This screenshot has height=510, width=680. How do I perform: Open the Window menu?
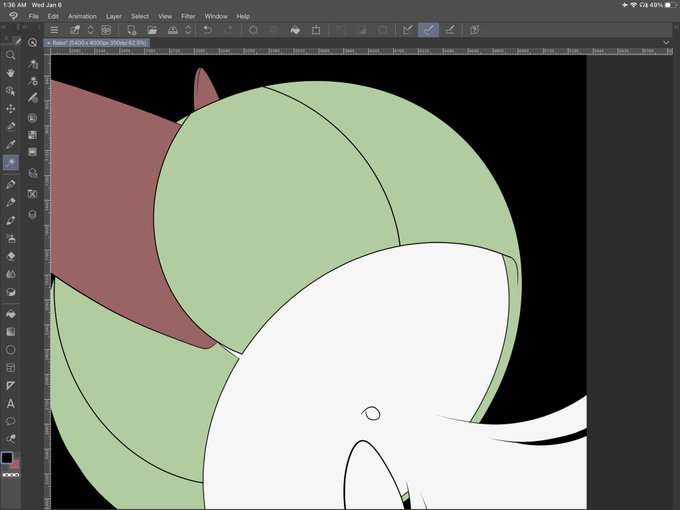click(216, 16)
